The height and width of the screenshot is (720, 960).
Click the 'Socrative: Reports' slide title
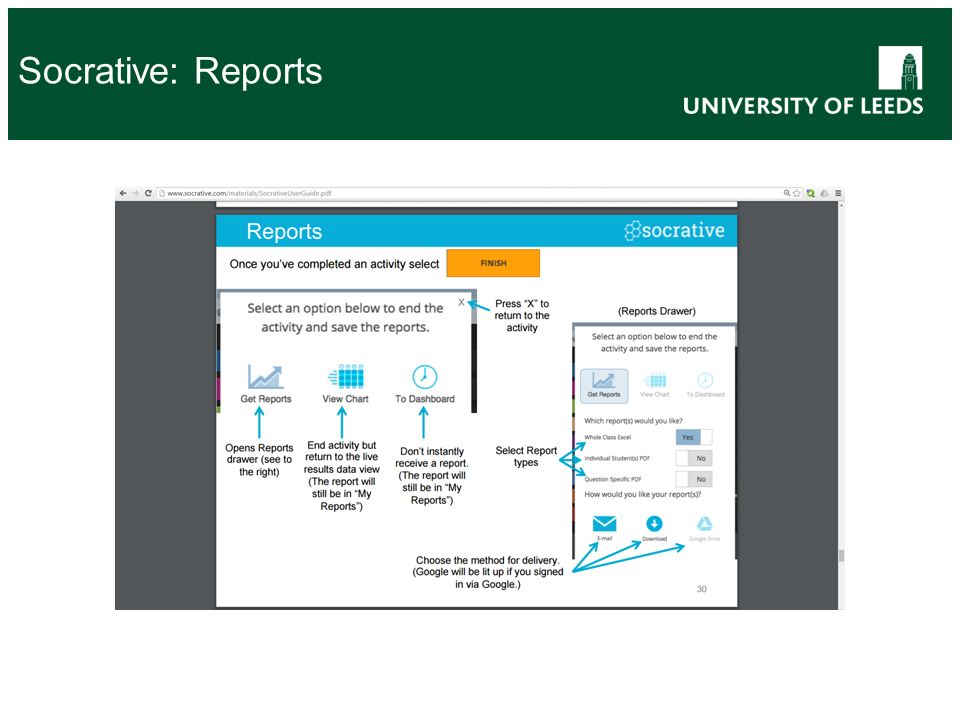170,71
